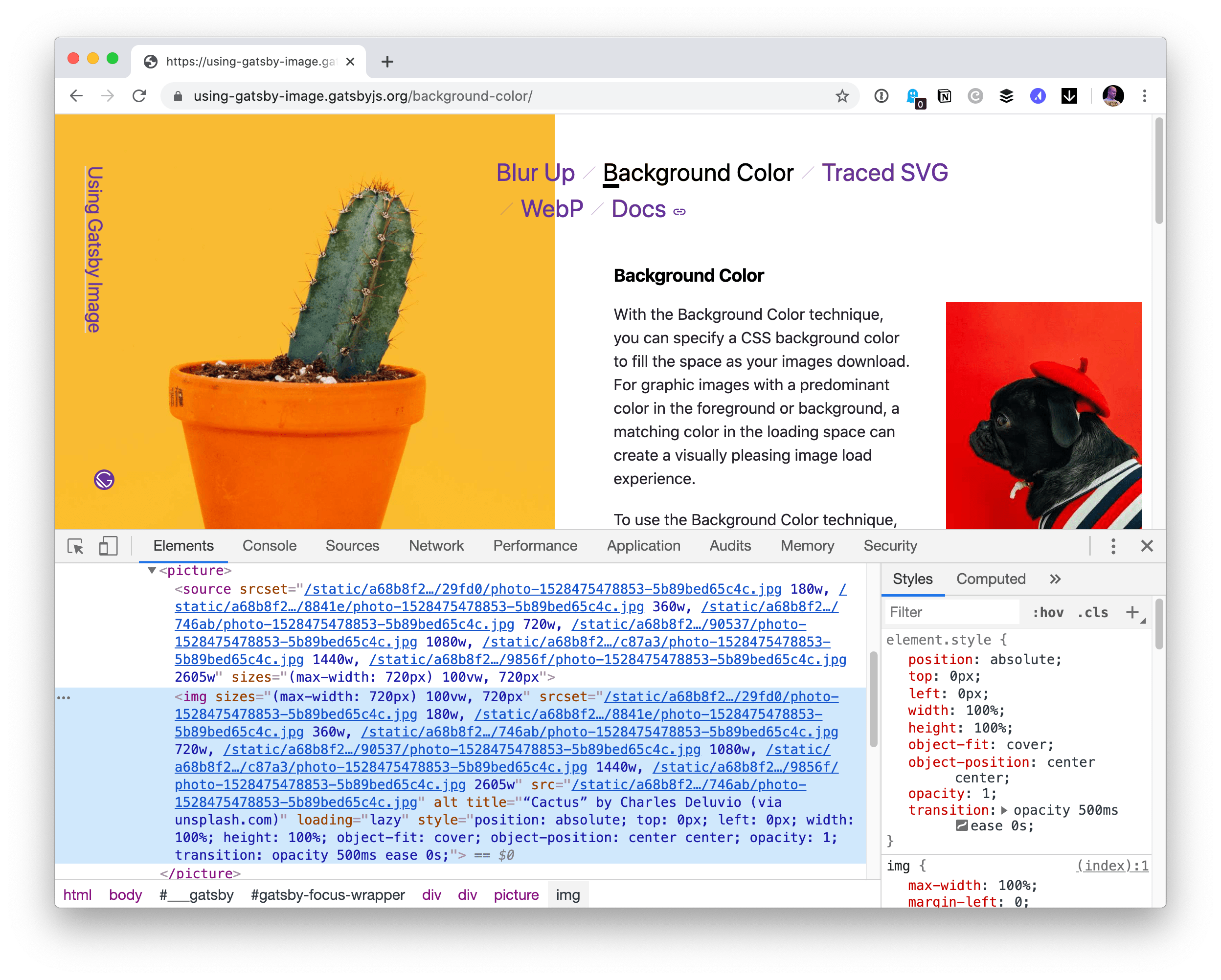Image resolution: width=1221 pixels, height=980 pixels.
Task: Toggle the device toolbar icon
Action: tap(108, 546)
